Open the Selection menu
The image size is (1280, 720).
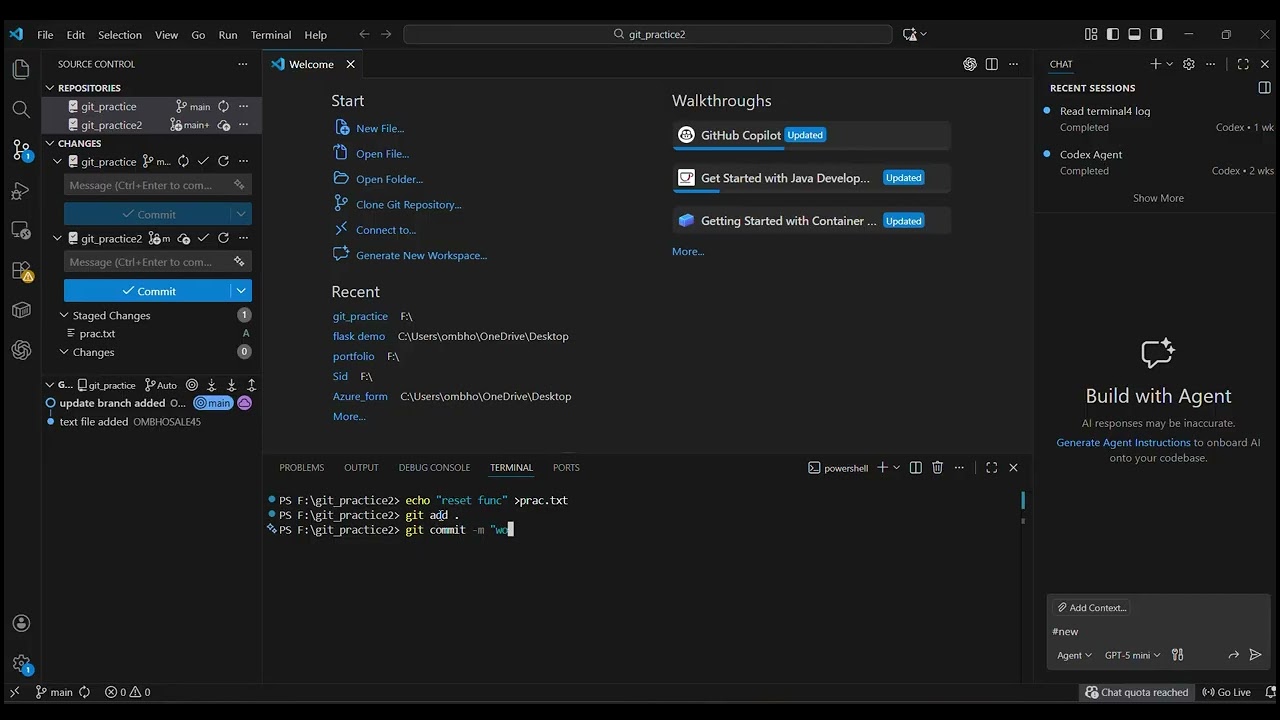point(120,34)
